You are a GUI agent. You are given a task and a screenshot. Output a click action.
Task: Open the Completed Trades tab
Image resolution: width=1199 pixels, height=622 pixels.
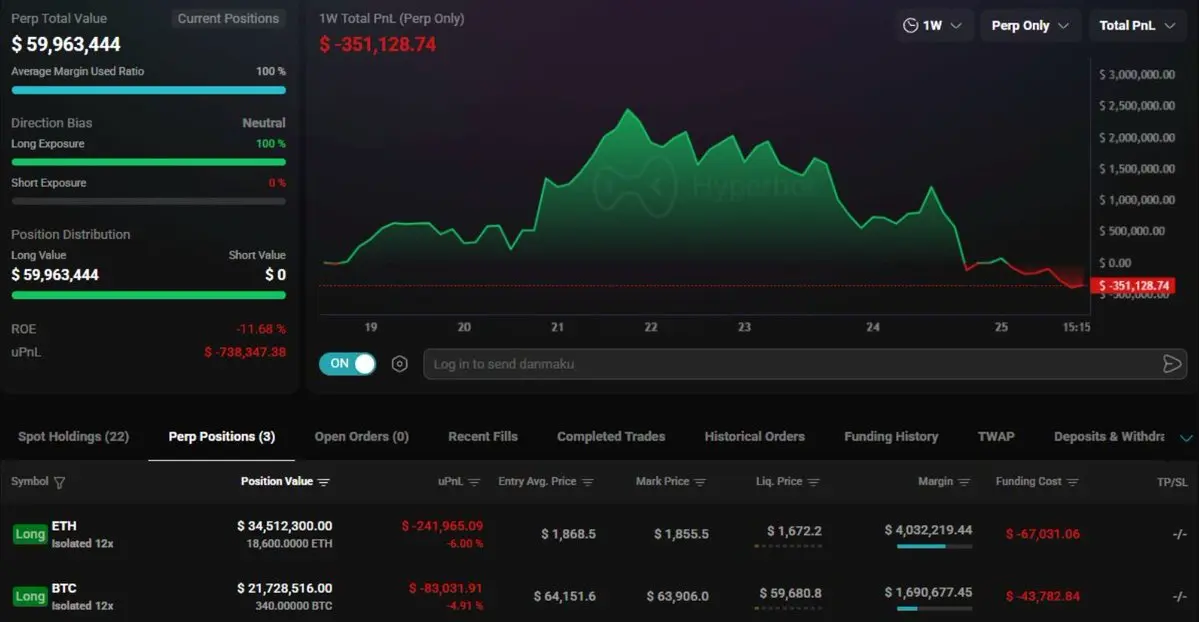point(611,436)
